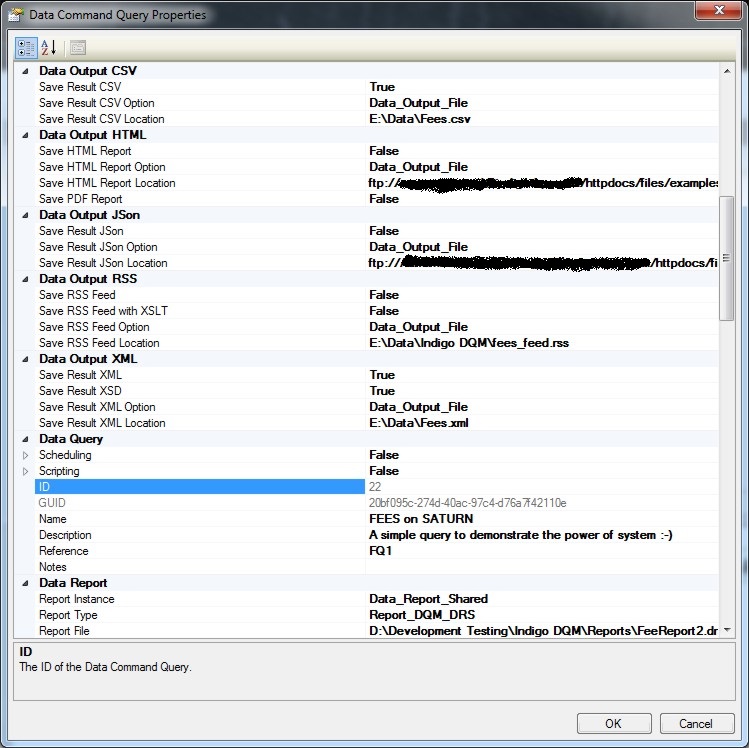Click the Name field value FEES on SATURN

(x=421, y=519)
